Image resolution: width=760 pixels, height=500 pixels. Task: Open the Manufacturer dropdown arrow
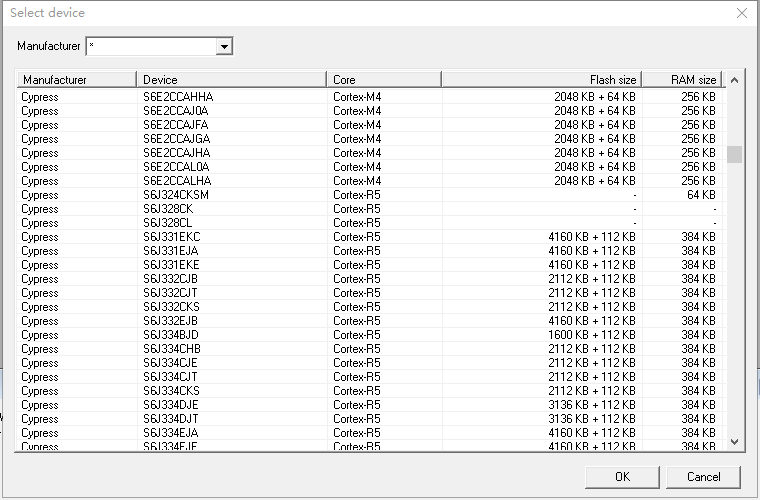224,47
